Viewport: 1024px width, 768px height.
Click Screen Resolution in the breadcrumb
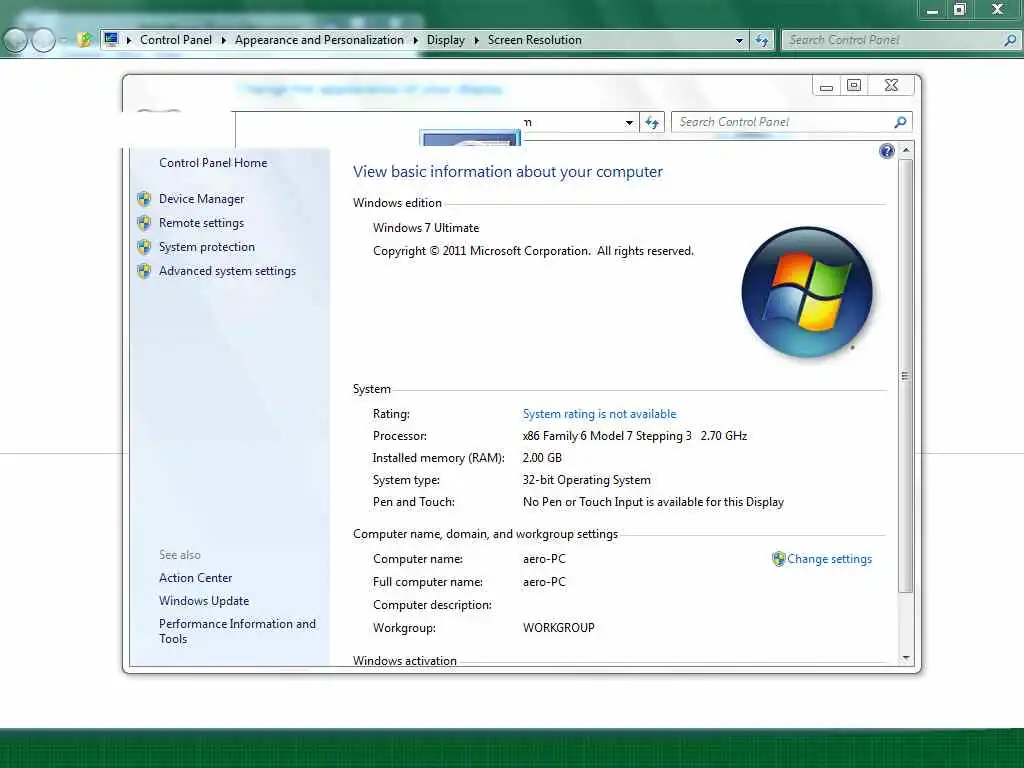click(x=535, y=40)
